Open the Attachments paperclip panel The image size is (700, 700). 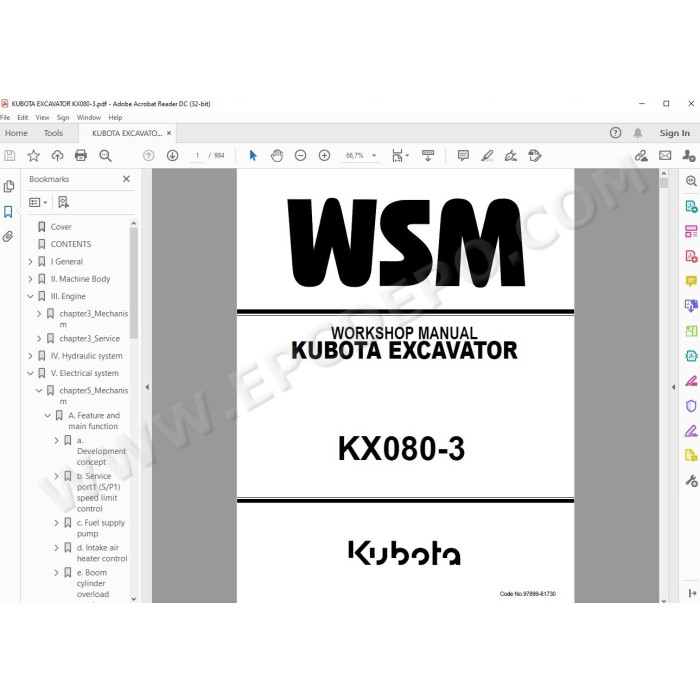click(x=8, y=236)
